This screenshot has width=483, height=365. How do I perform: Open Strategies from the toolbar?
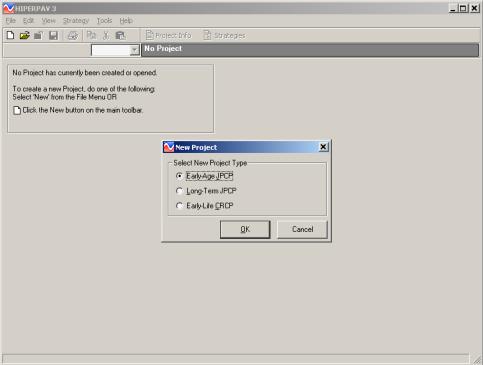pos(224,35)
